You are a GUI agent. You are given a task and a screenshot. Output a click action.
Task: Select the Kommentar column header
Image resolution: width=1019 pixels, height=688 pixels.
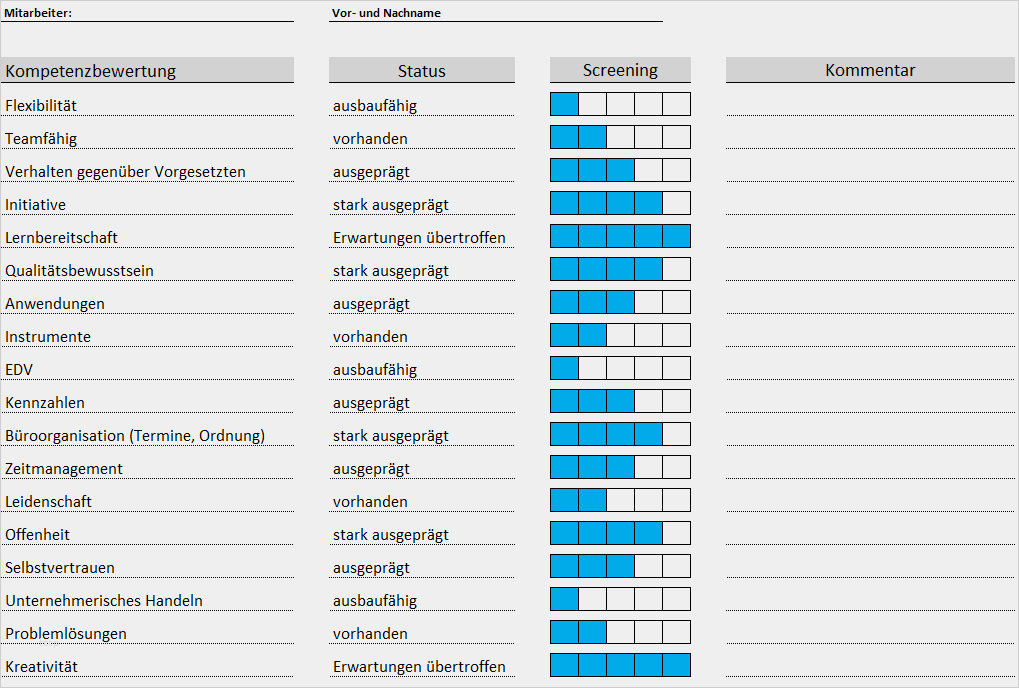[x=869, y=70]
